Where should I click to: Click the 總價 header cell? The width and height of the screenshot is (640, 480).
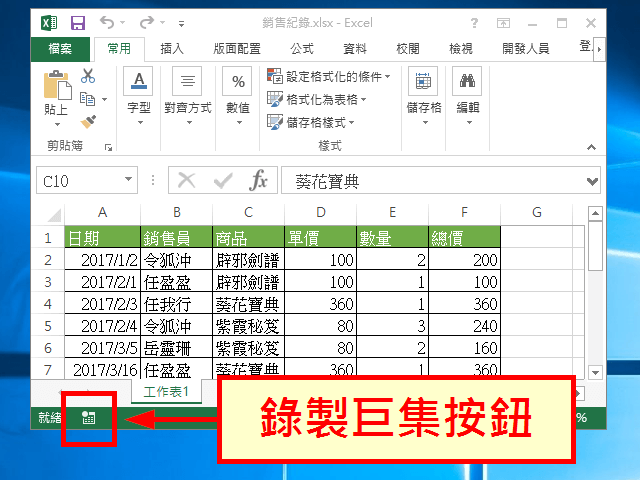[x=464, y=238]
